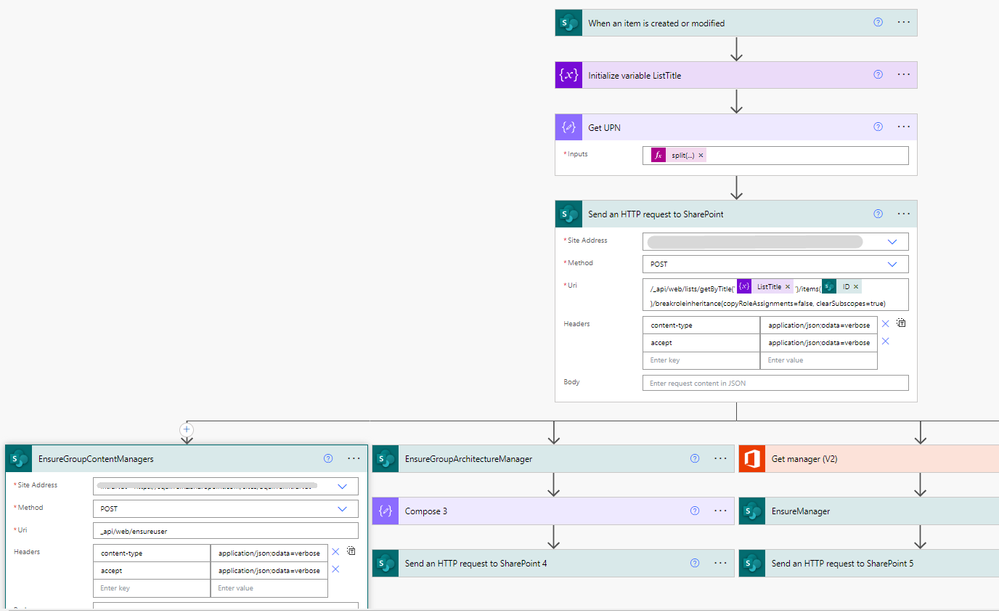
Task: Delete the accept header row in Send an HTTP request
Action: coord(885,341)
